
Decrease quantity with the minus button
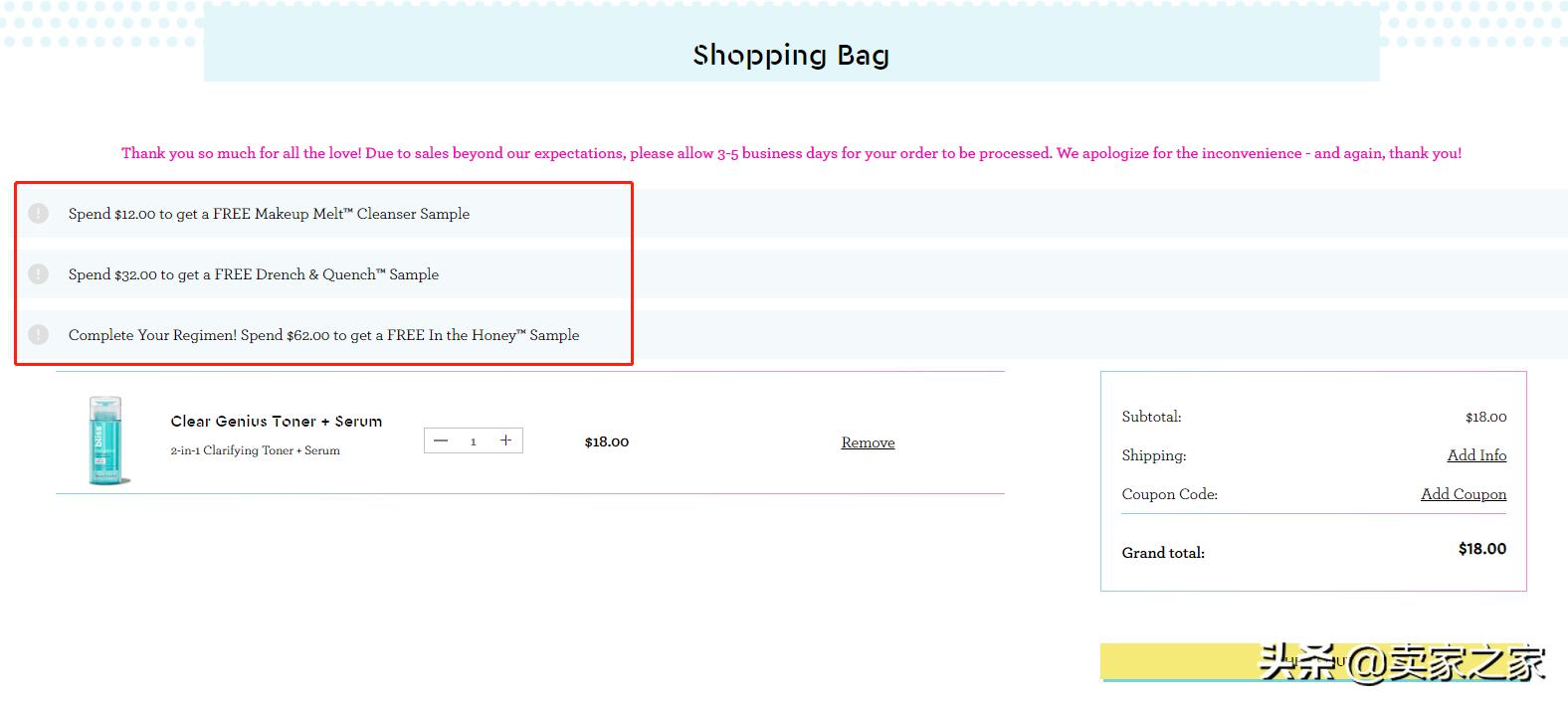click(441, 440)
